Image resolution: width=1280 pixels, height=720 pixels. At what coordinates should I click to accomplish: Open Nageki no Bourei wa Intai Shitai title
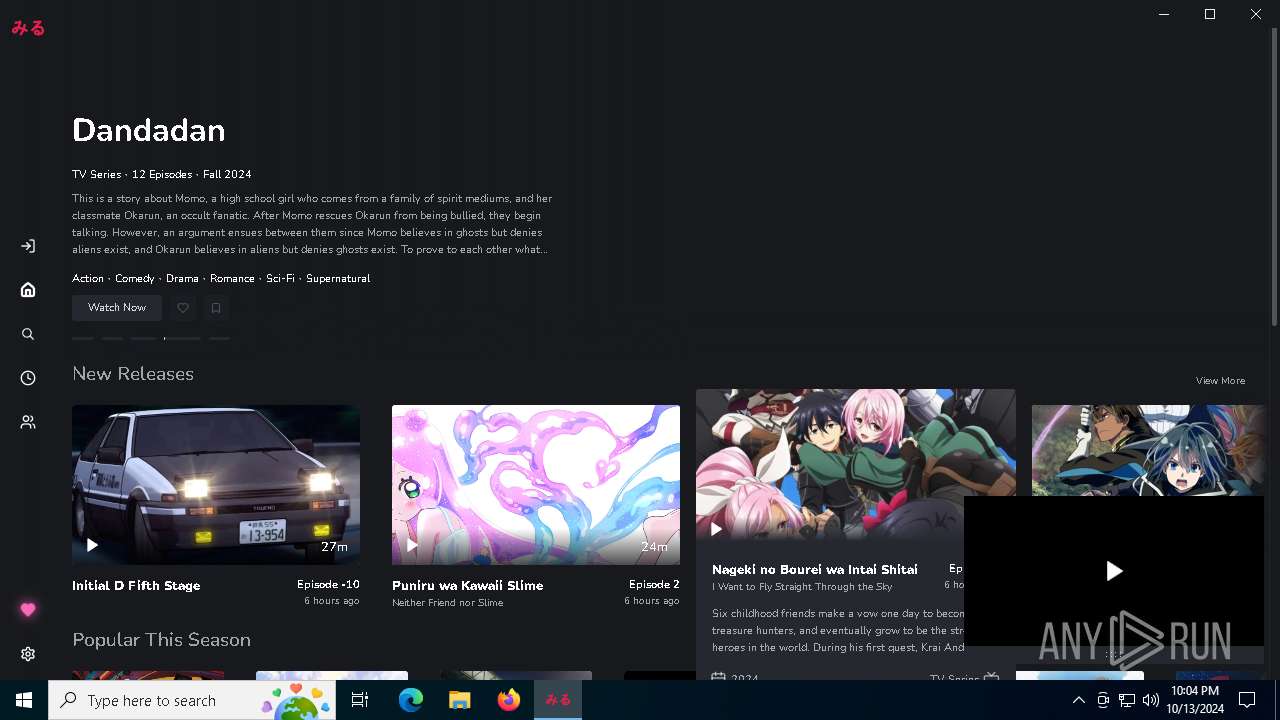click(x=815, y=569)
